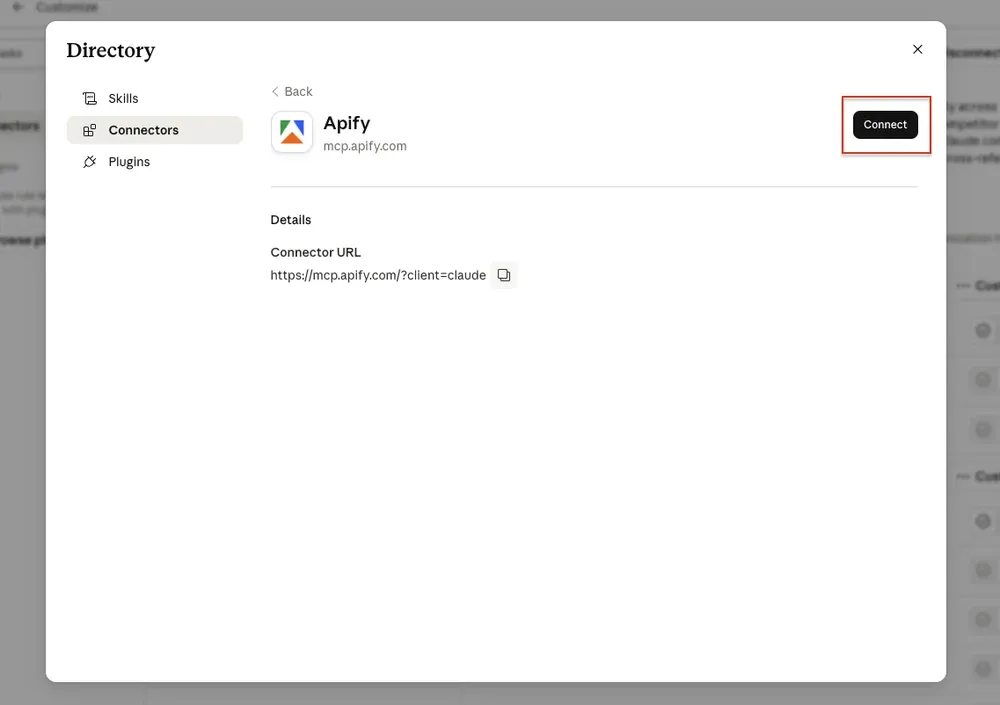Click the Details heading
This screenshot has height=705, width=1000.
tap(291, 219)
